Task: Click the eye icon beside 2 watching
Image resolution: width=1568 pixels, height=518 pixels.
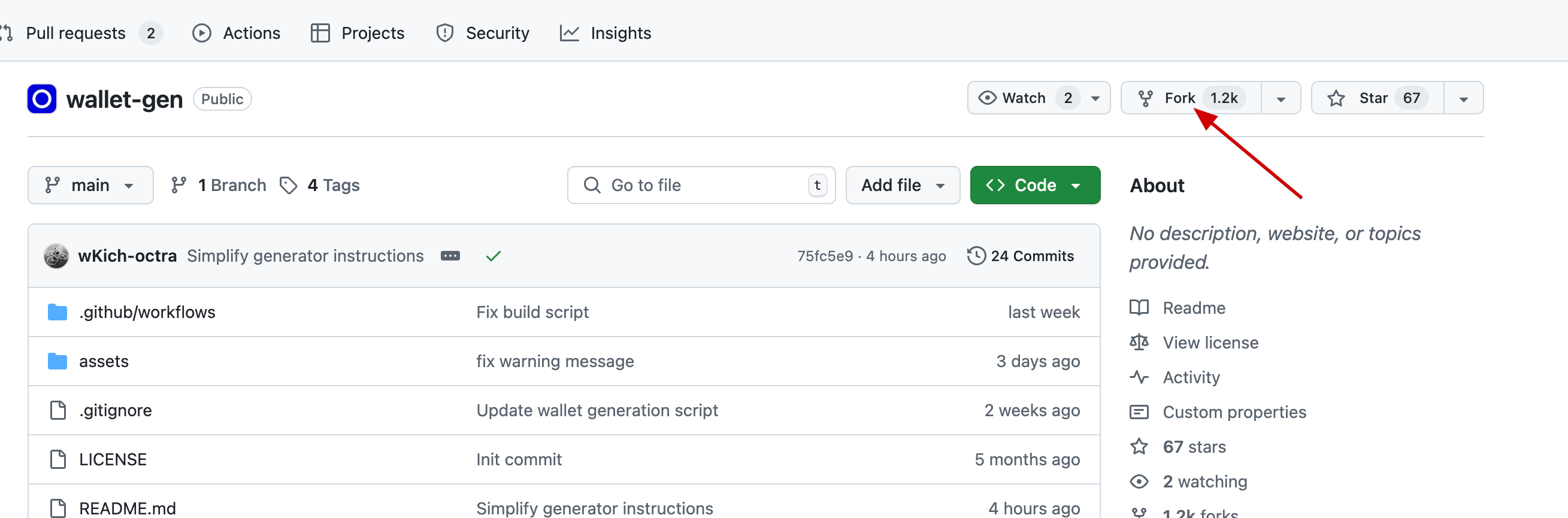Action: coord(1140,481)
